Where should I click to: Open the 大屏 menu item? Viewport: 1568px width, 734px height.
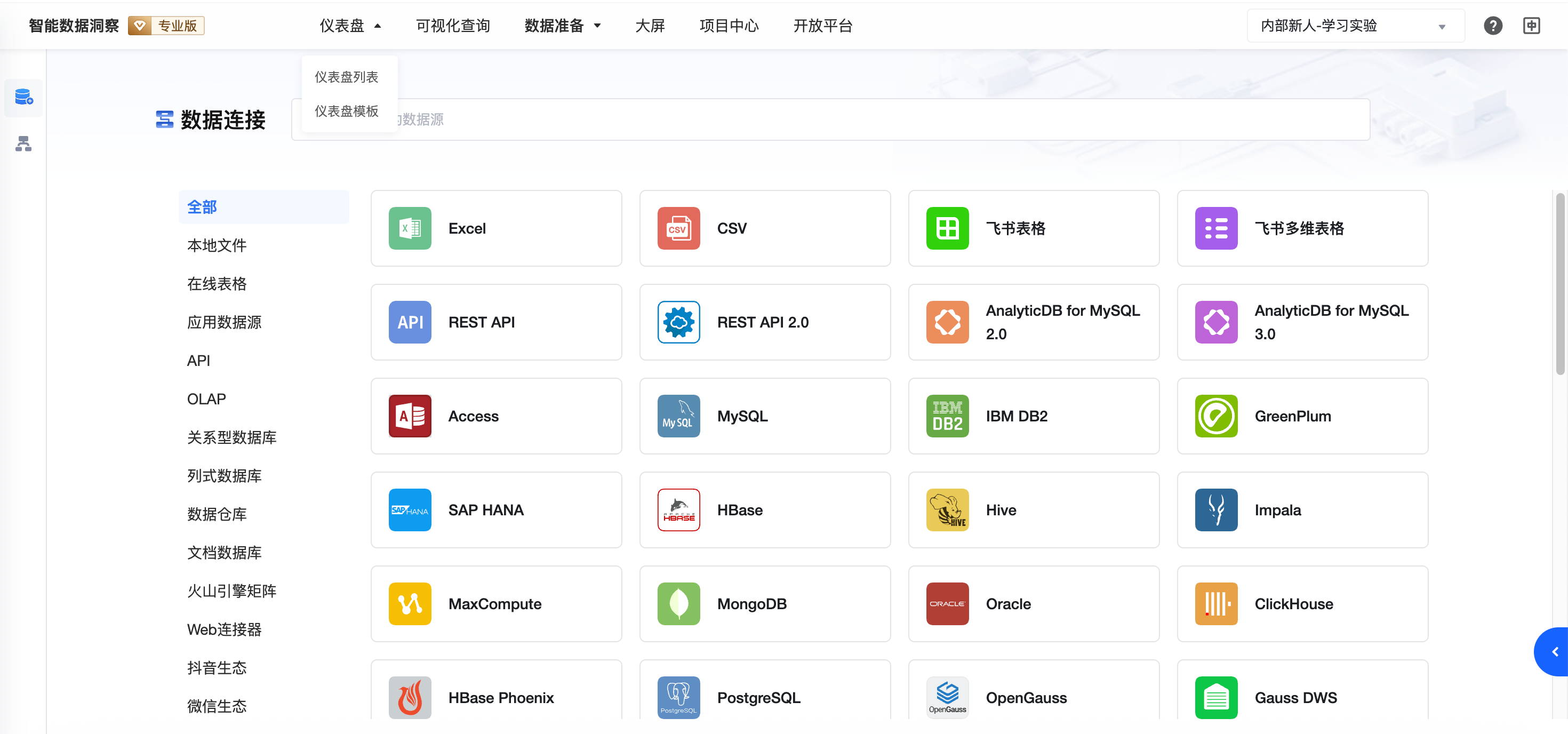(650, 26)
